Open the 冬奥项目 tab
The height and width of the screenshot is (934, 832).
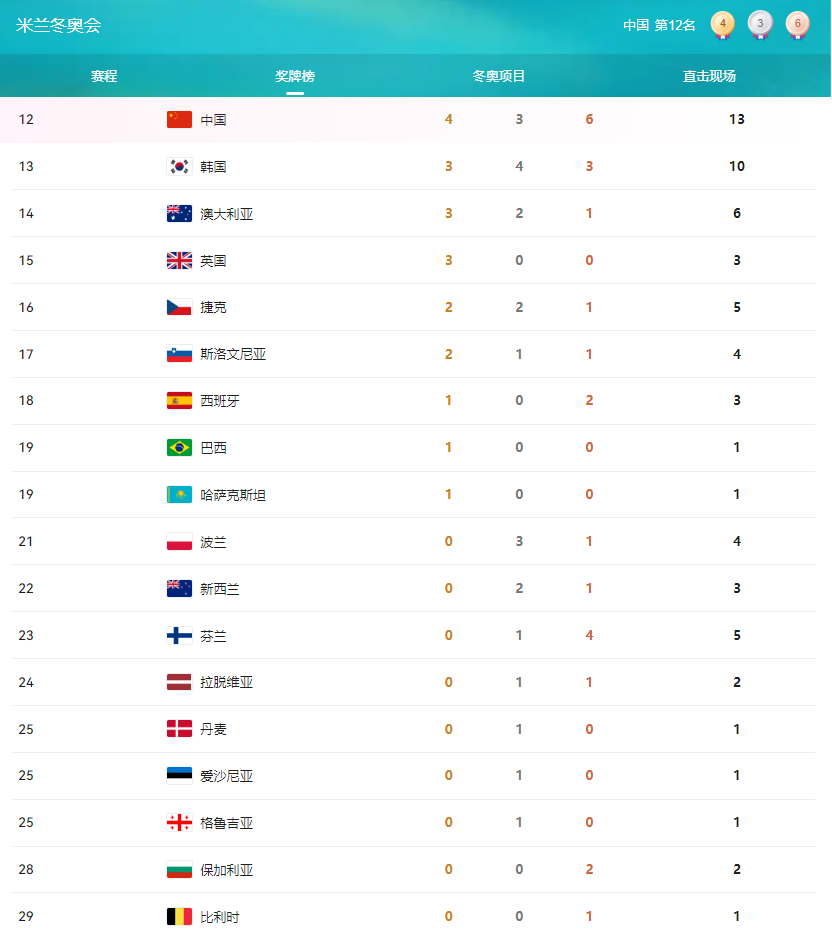pyautogui.click(x=499, y=76)
